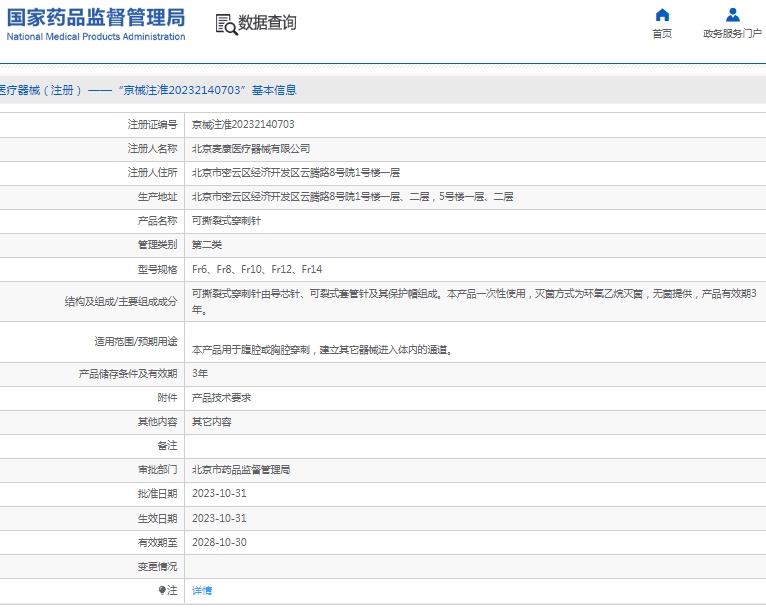The width and height of the screenshot is (766, 610).
Task: Click the 型号规格 field label
Action: point(157,269)
